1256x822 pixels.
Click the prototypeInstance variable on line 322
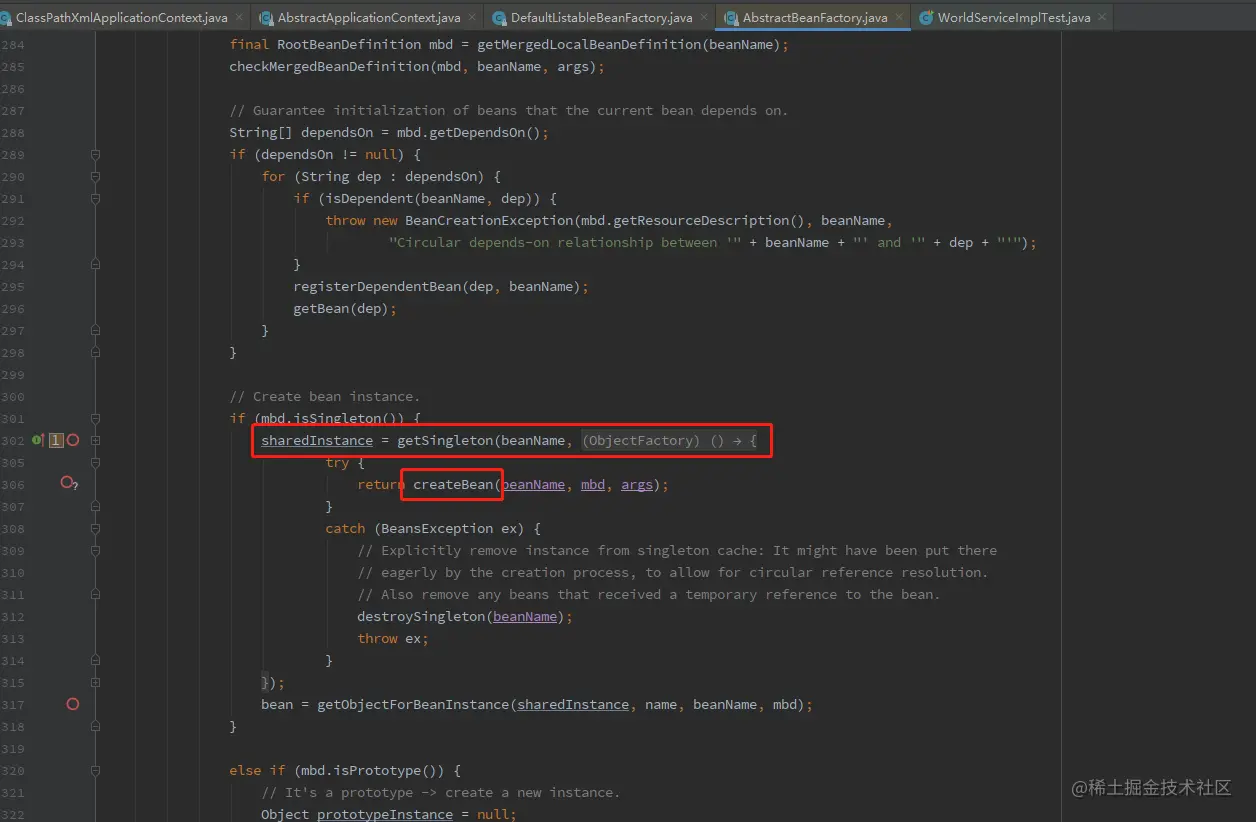point(385,814)
